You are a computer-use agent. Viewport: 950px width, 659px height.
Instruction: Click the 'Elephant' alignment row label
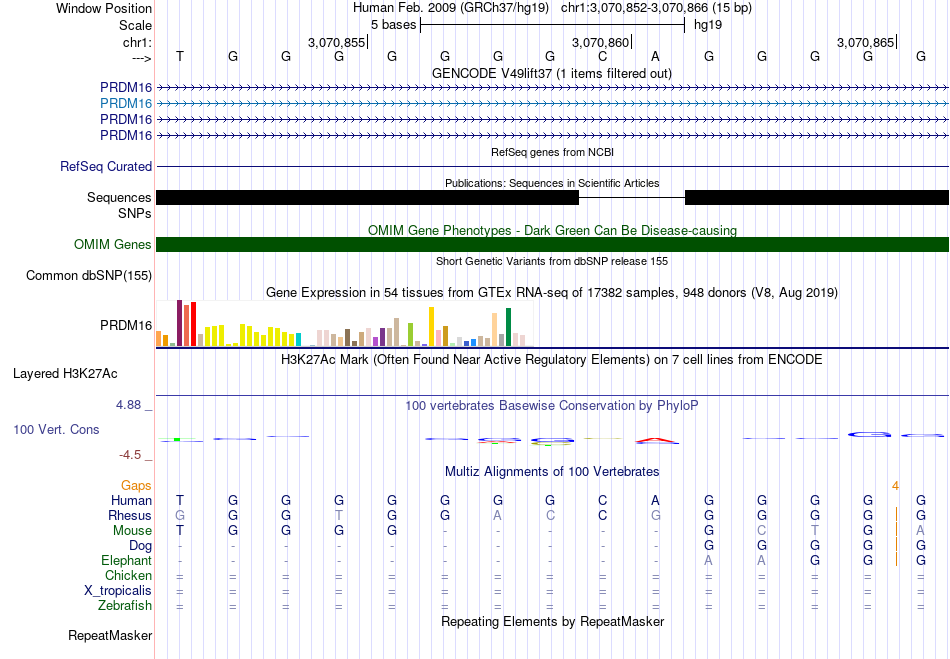point(127,560)
